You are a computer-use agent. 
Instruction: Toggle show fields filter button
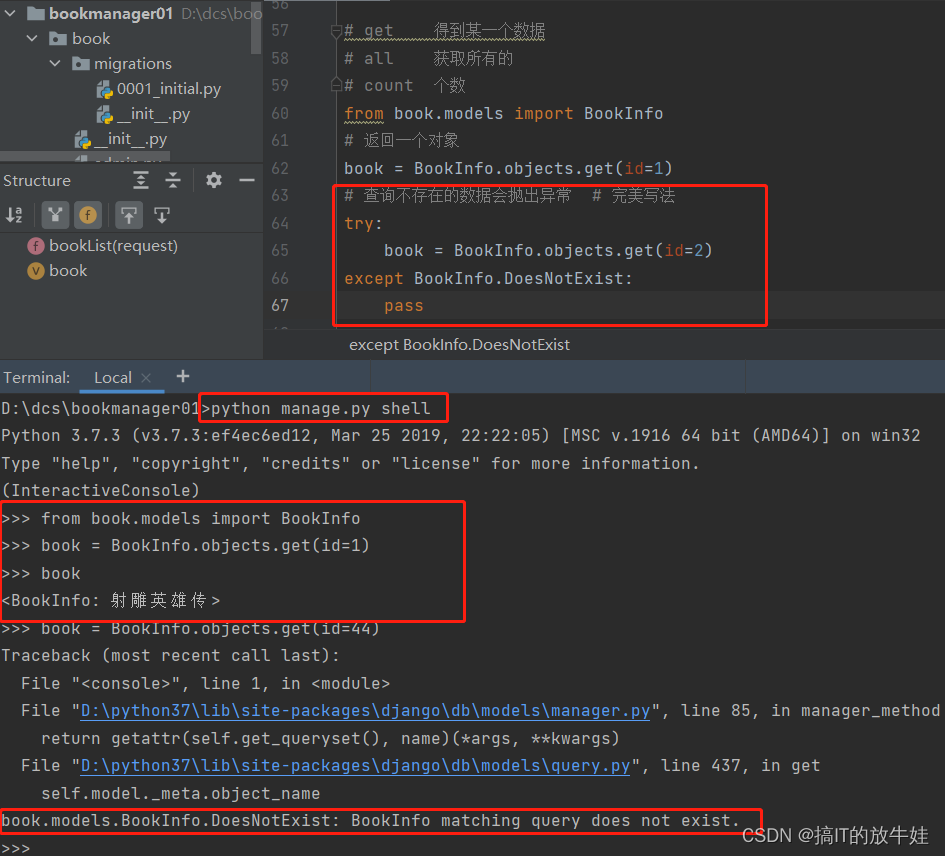(x=88, y=215)
